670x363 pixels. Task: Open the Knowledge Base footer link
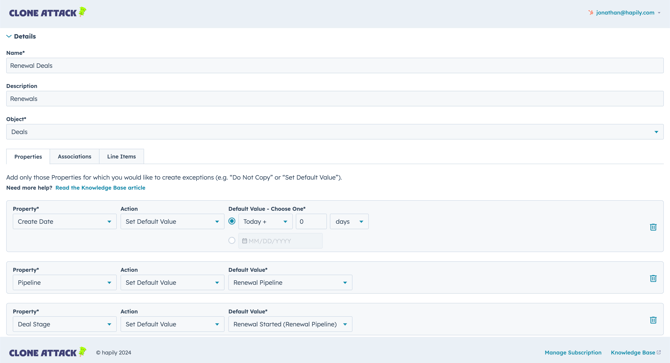pyautogui.click(x=632, y=353)
